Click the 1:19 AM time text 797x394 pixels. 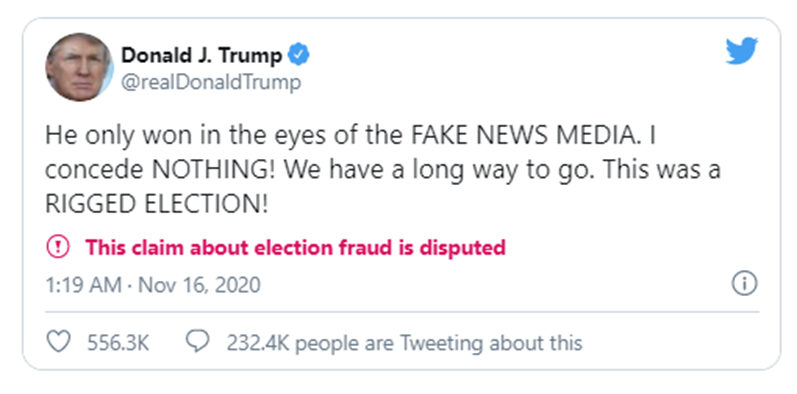(x=83, y=285)
